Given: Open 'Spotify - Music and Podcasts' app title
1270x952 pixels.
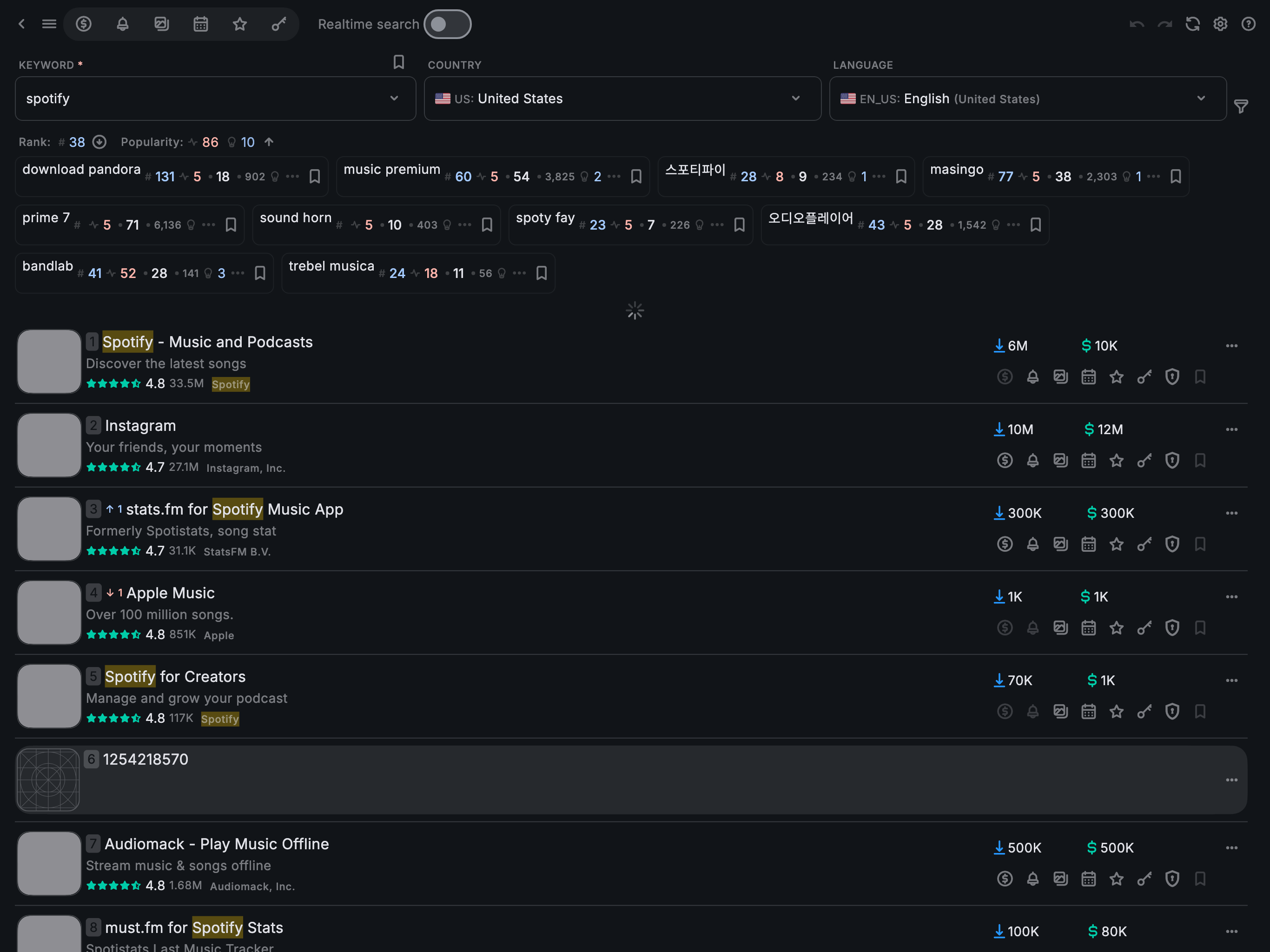Looking at the screenshot, I should pyautogui.click(x=207, y=342).
